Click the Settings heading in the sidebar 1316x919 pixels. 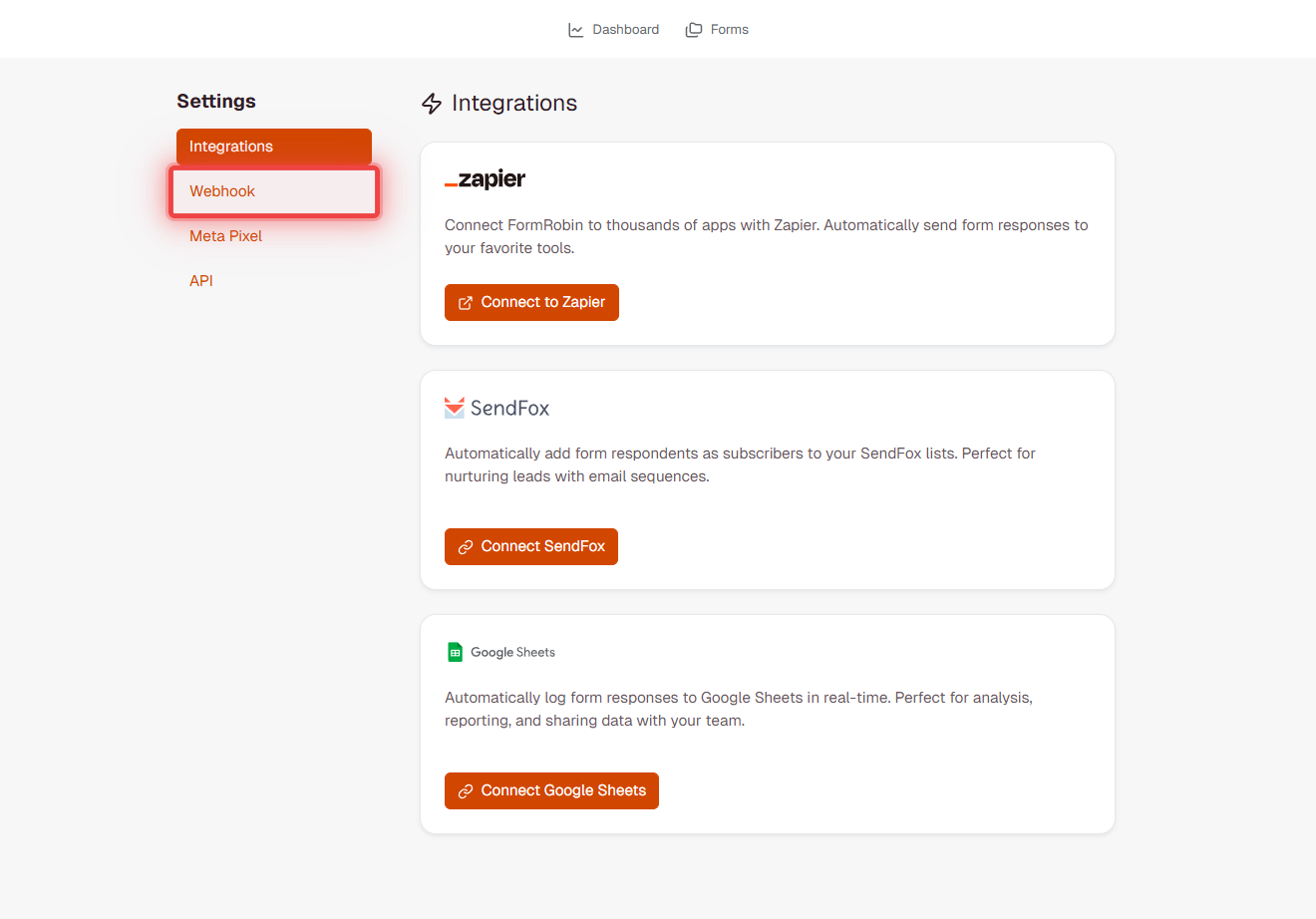point(216,101)
